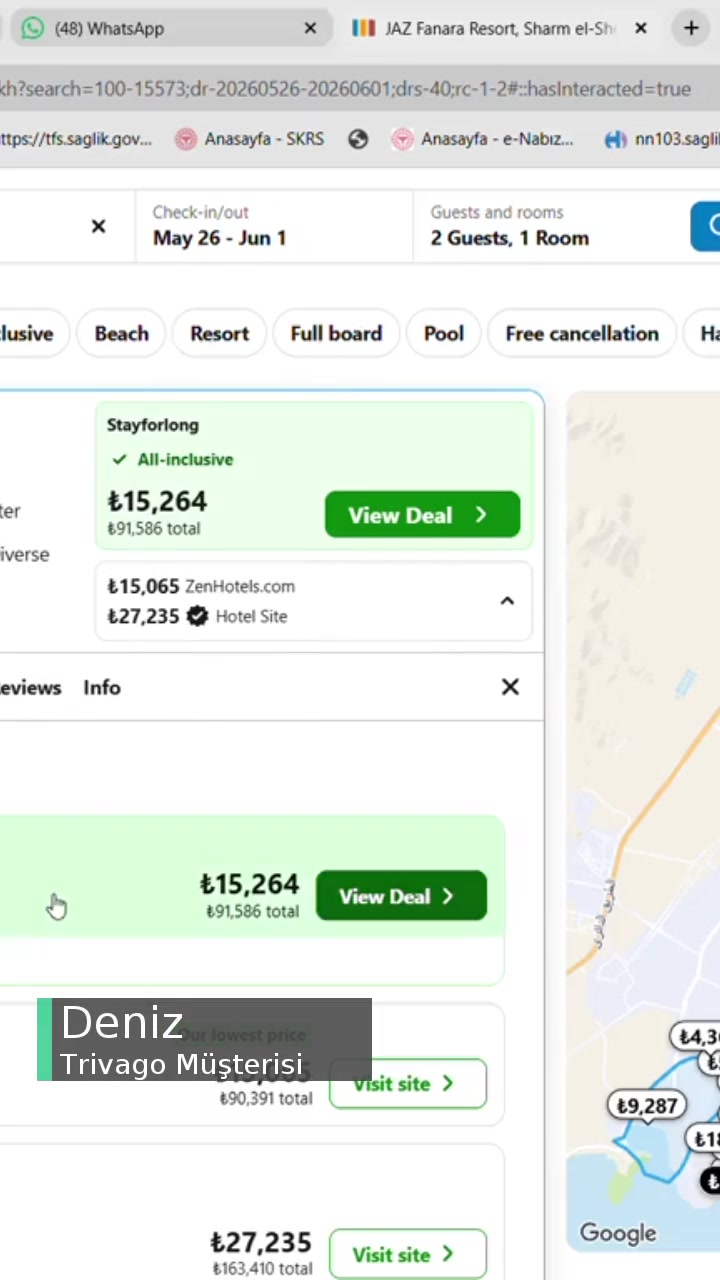The width and height of the screenshot is (720, 1280).
Task: Apply the Resort filter chip
Action: click(219, 333)
